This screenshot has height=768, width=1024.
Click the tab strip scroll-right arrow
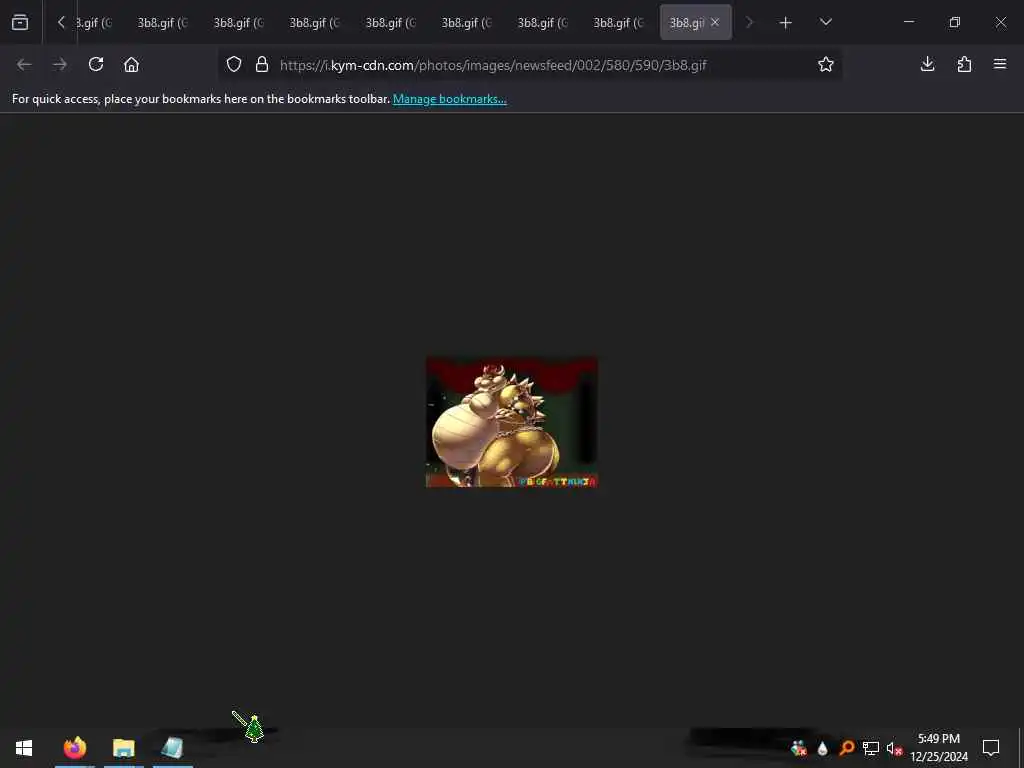pyautogui.click(x=749, y=23)
